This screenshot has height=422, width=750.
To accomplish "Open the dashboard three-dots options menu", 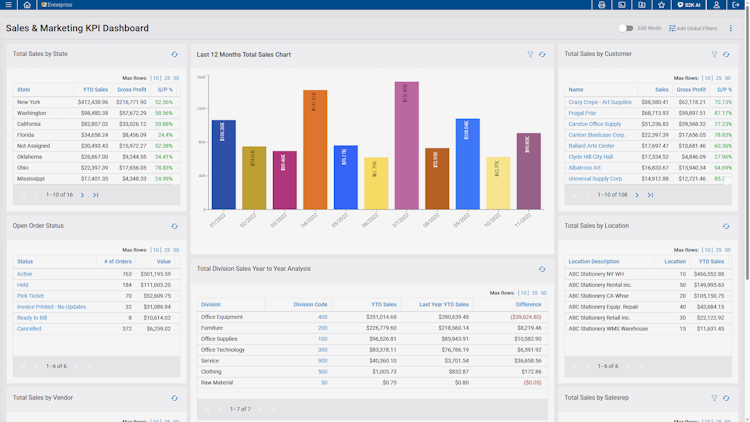I will pyautogui.click(x=730, y=28).
